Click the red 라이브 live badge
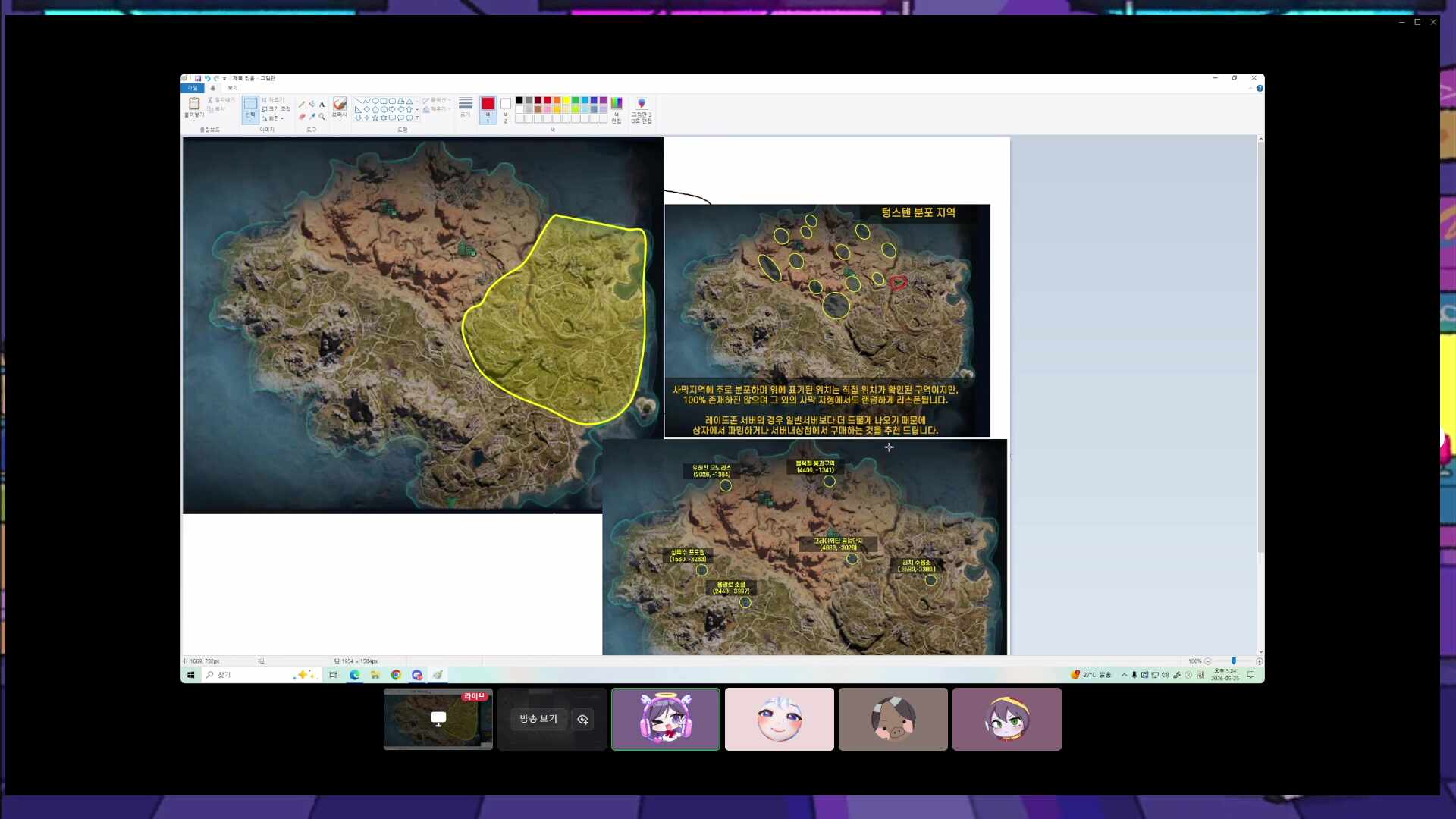Viewport: 1456px width, 819px height. pos(475,696)
